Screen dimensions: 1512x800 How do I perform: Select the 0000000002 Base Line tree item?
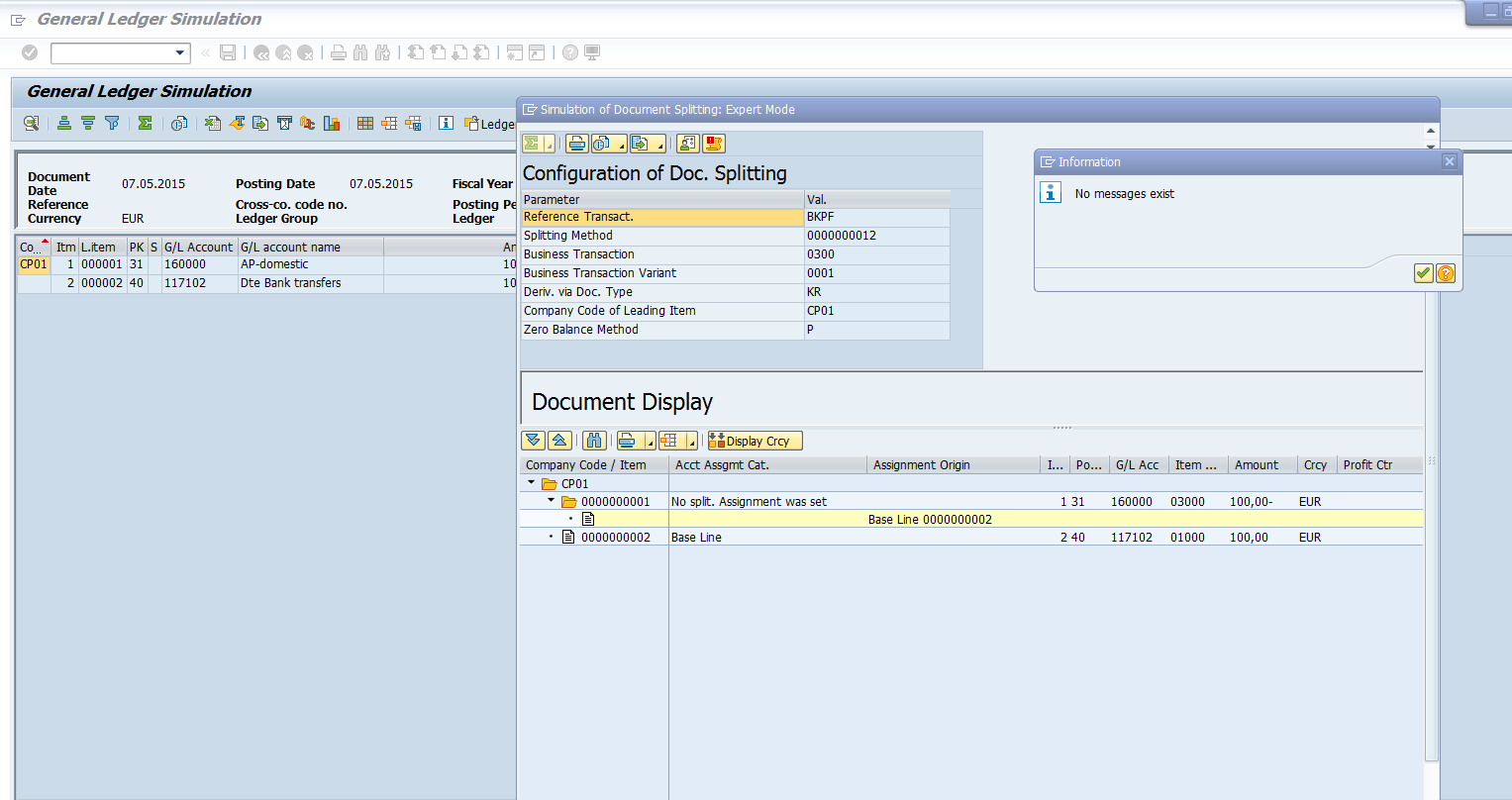[x=615, y=538]
